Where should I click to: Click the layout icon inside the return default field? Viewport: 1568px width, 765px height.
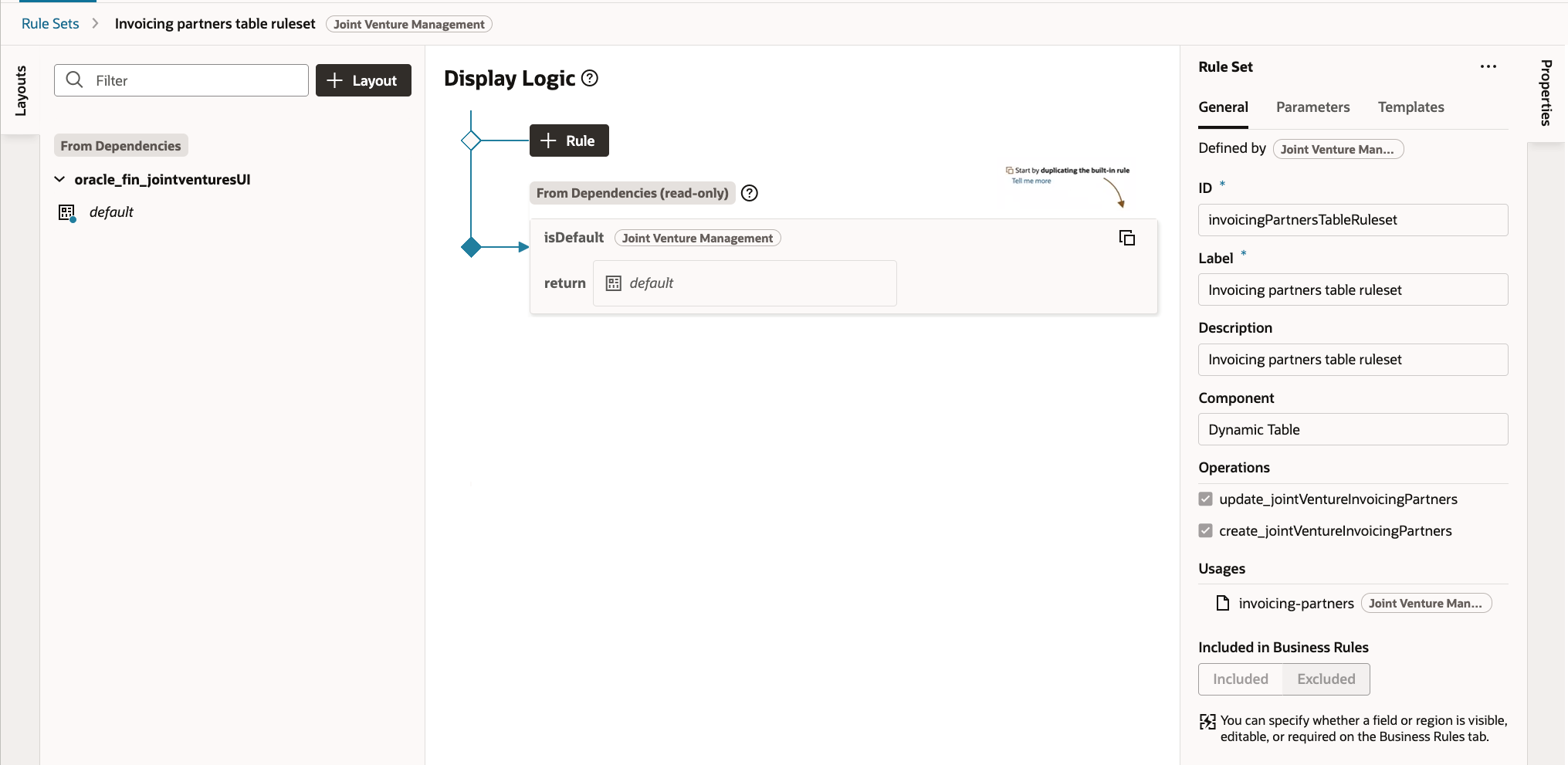click(x=613, y=283)
